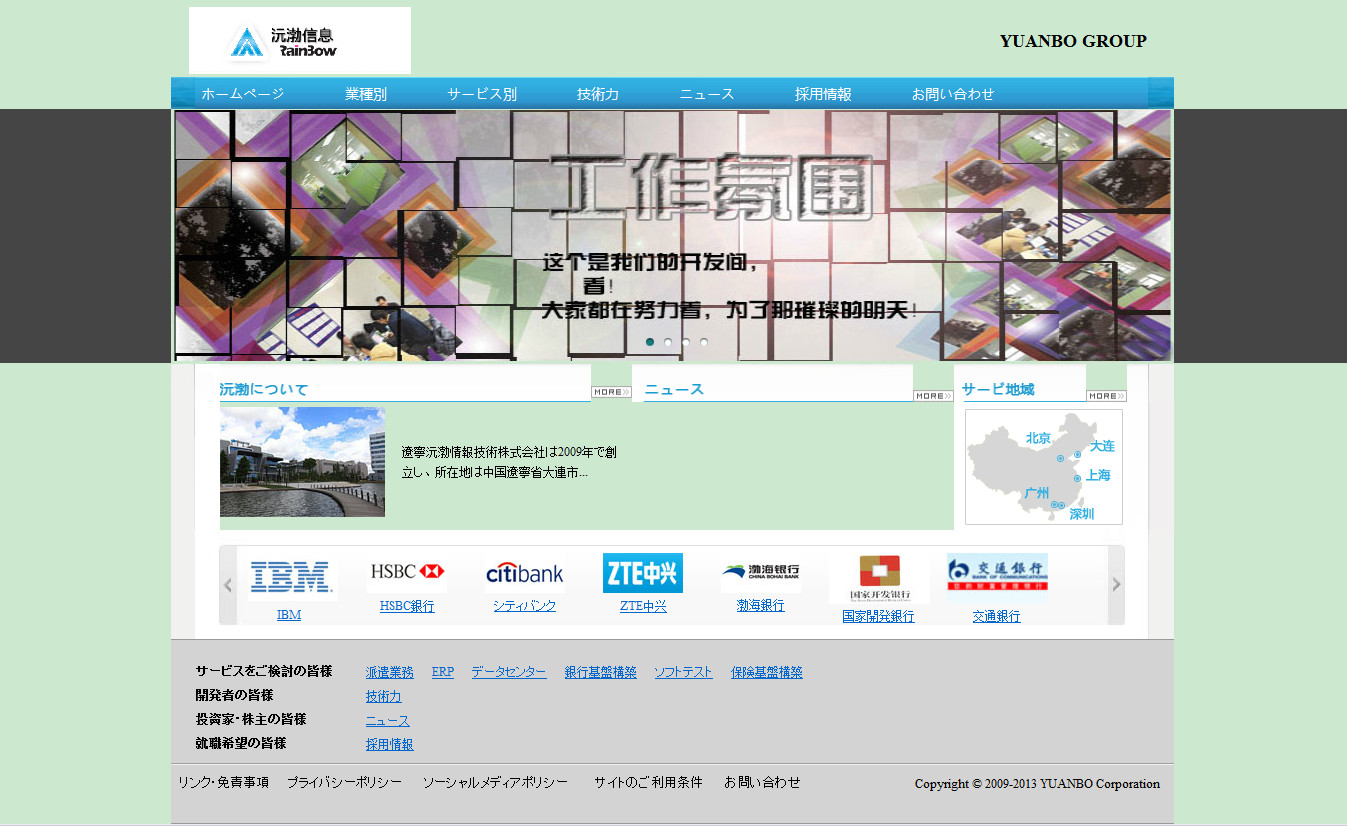Click the Rainbow company logo
The width and height of the screenshot is (1347, 826).
click(300, 40)
